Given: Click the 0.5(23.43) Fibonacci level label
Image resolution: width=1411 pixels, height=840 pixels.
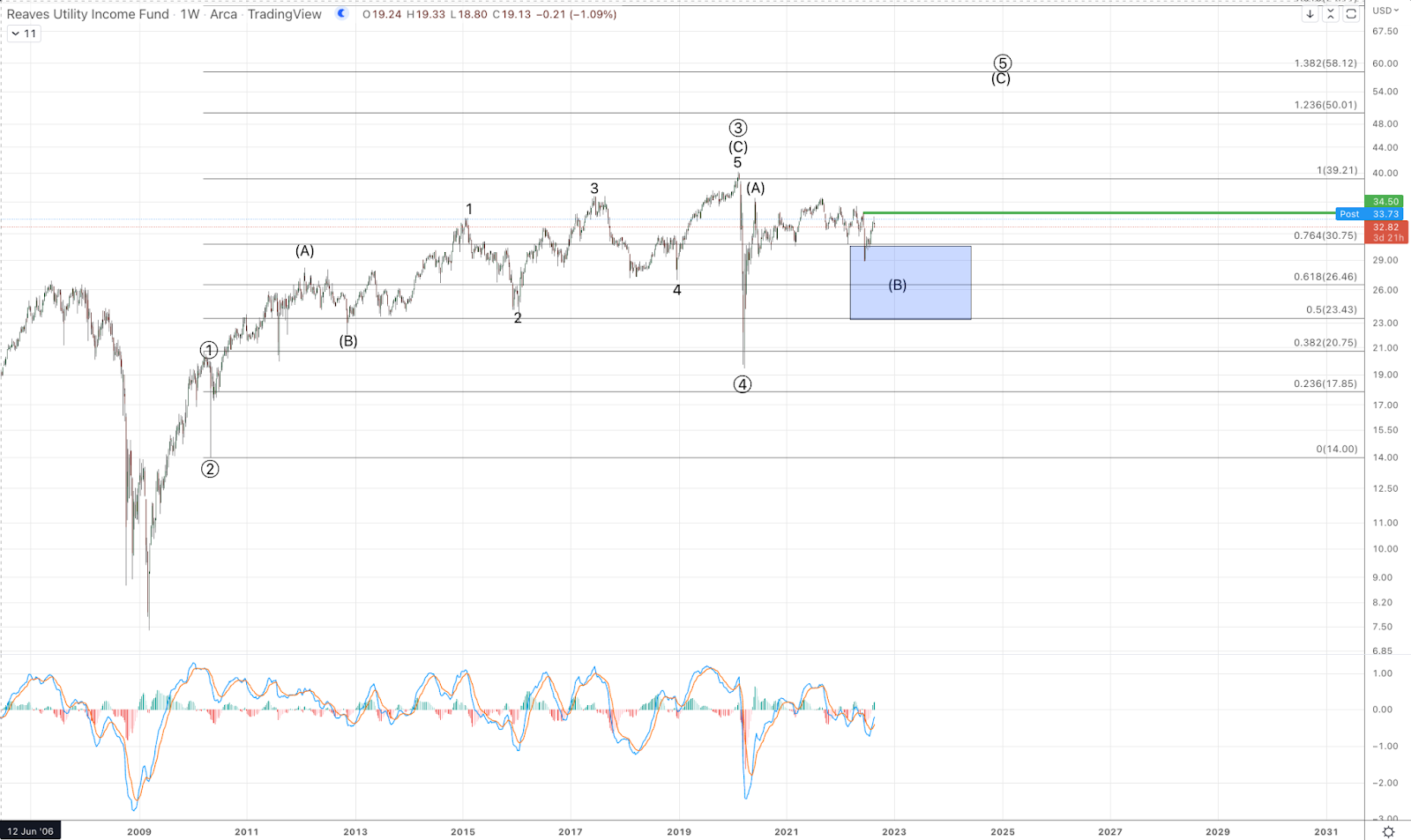Looking at the screenshot, I should pyautogui.click(x=1332, y=310).
